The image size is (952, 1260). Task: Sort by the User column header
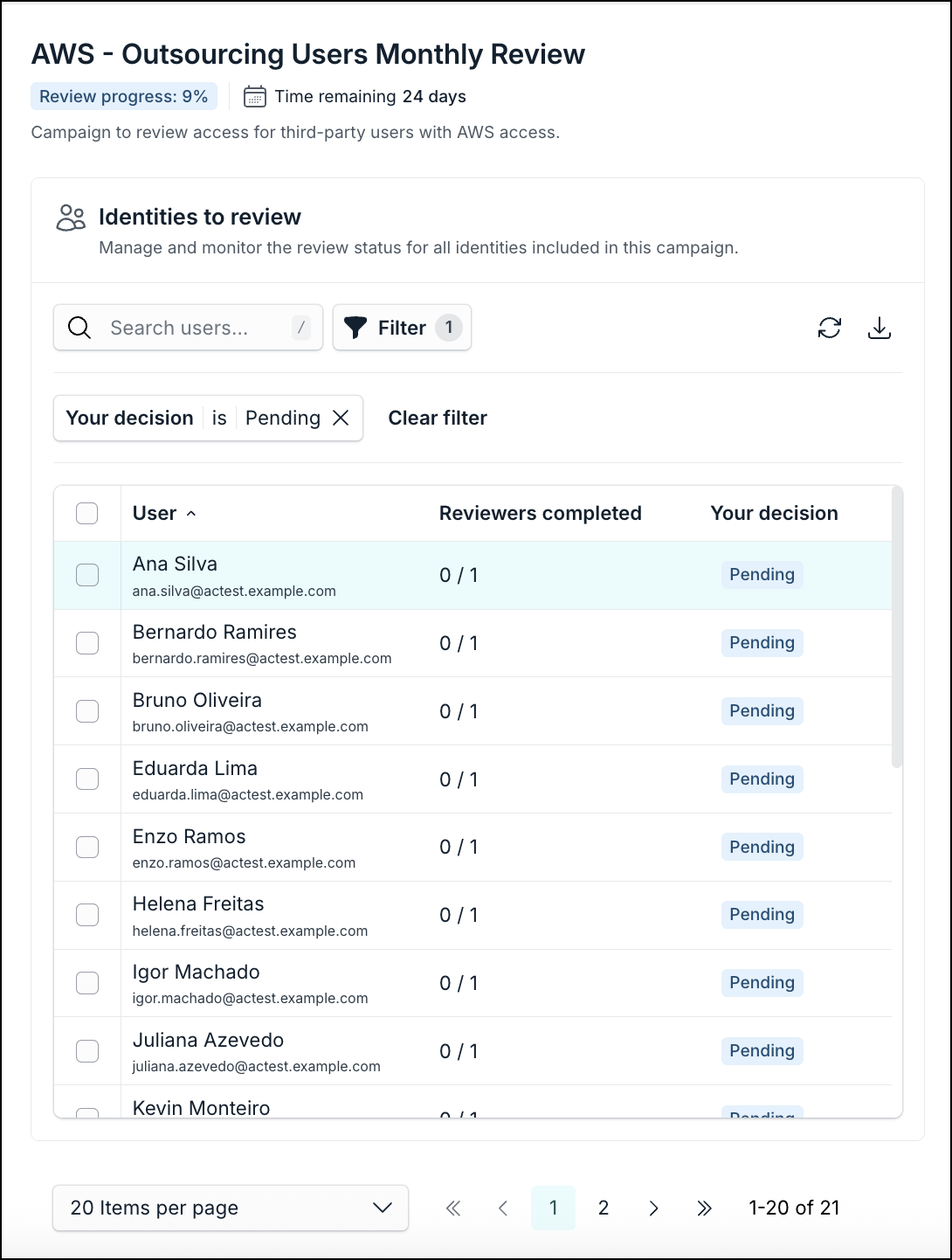click(164, 513)
